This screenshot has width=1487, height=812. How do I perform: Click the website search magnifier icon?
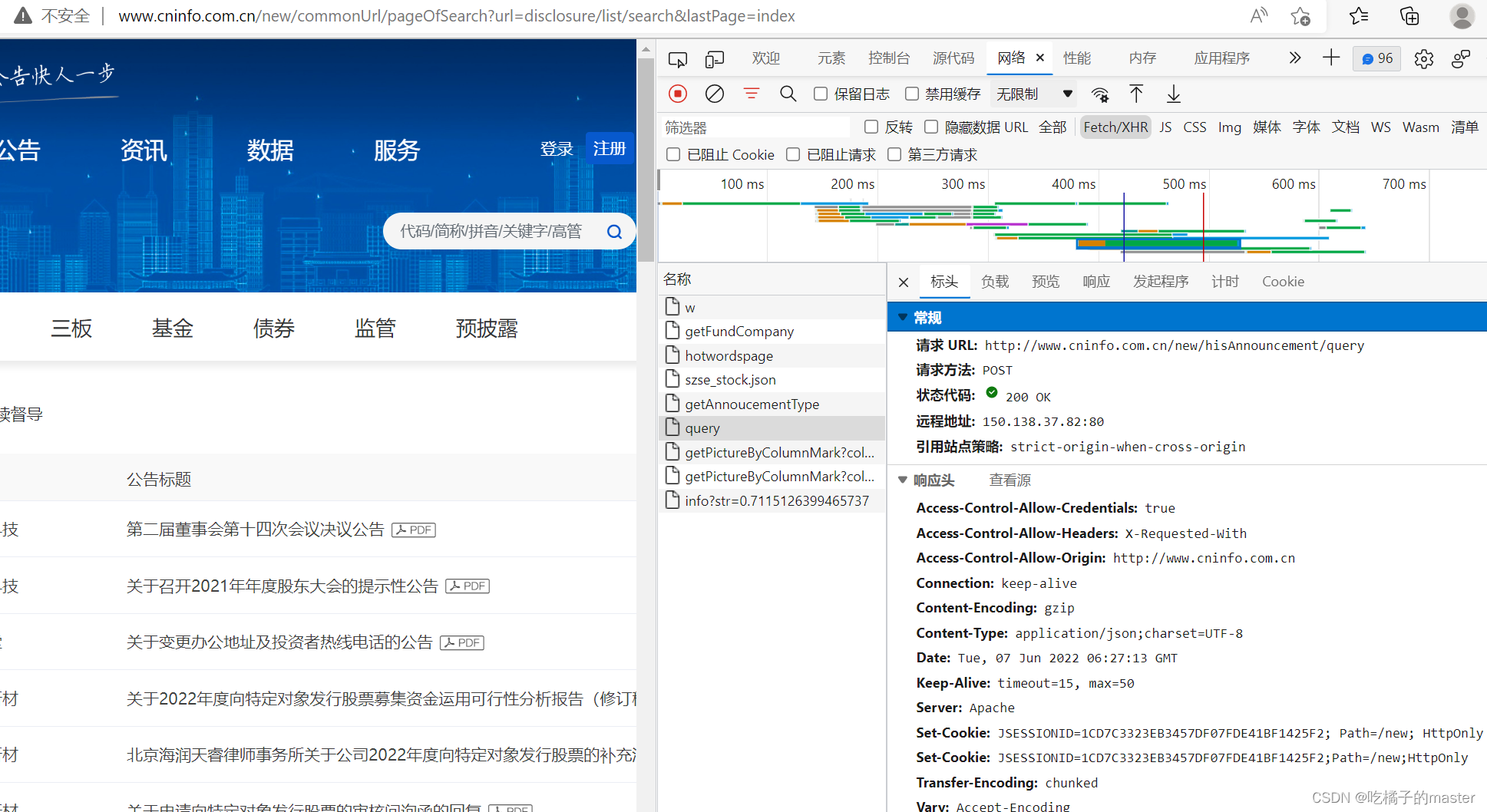614,232
